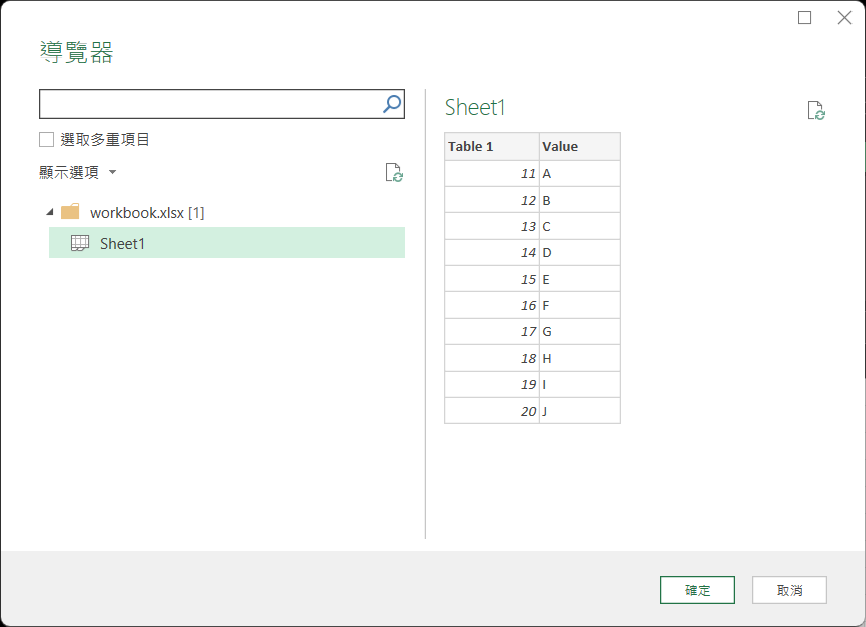Enable the 選取多重項目 checkbox
Viewport: 866px width, 627px height.
coord(47,140)
